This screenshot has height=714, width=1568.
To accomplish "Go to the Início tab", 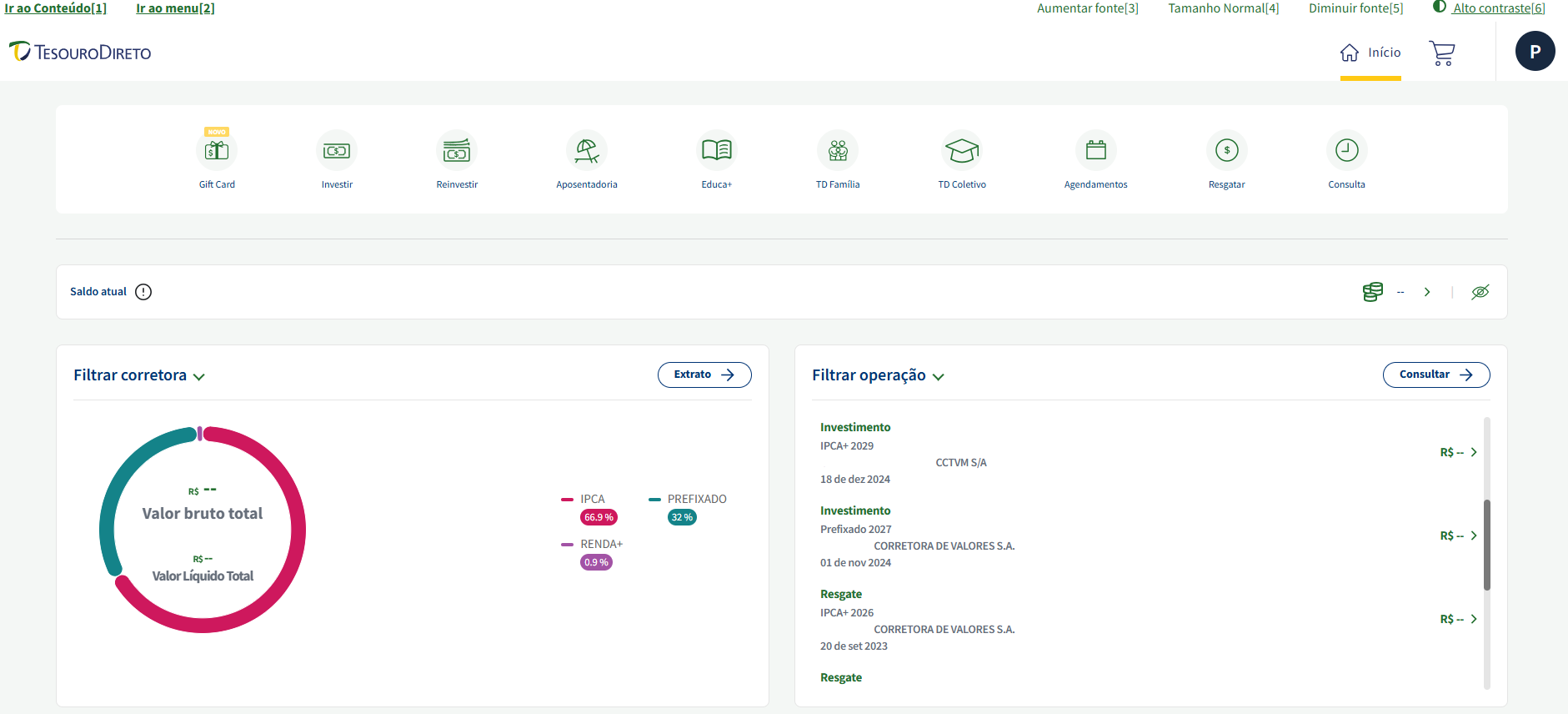I will (x=1370, y=53).
